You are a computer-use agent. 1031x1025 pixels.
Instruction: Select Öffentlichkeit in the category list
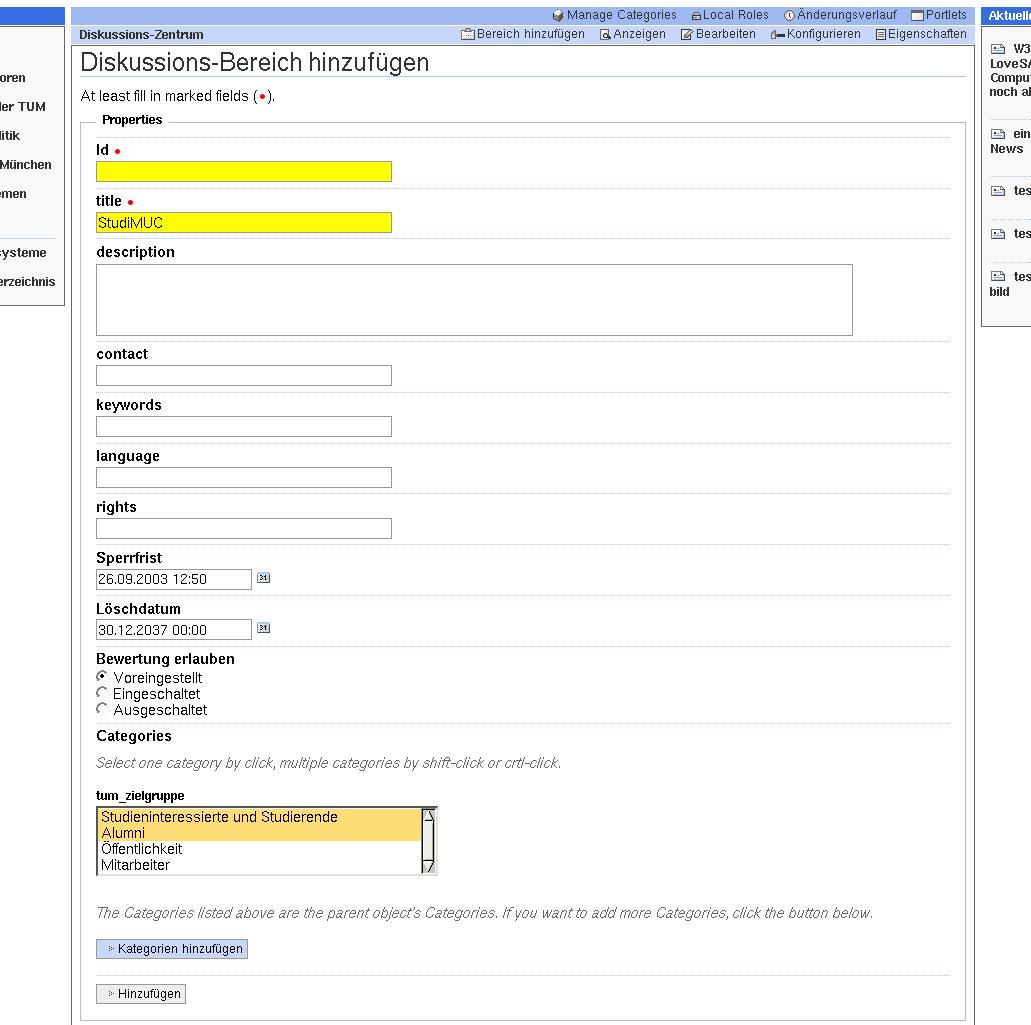tap(142, 849)
